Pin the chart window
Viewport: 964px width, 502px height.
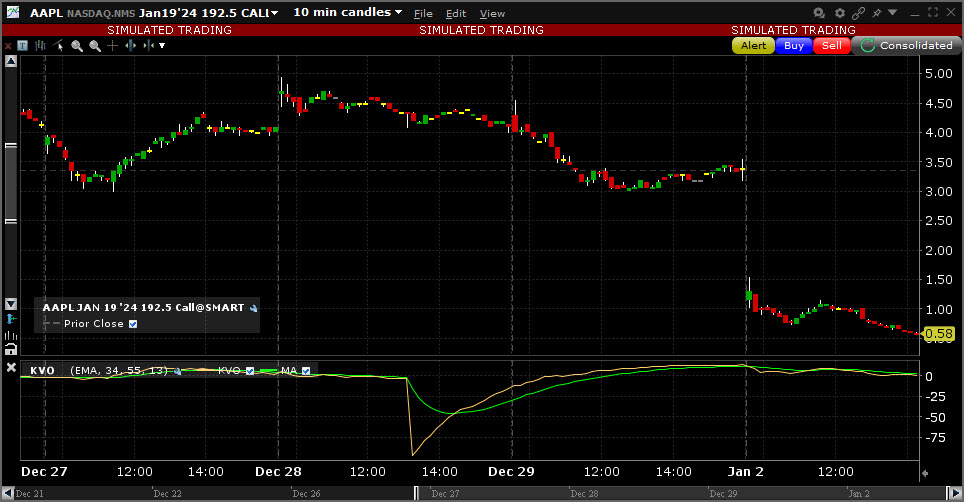[x=877, y=13]
